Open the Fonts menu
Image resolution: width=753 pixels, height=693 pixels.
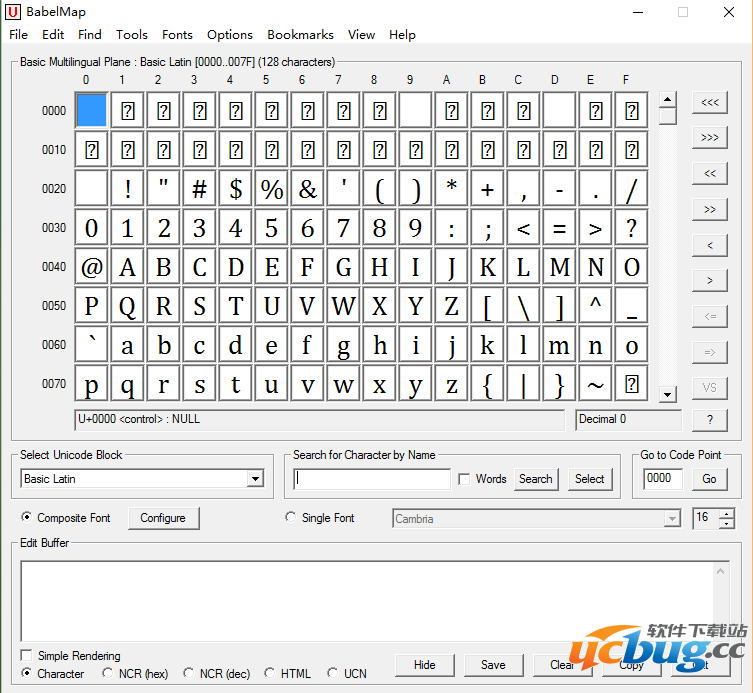click(177, 34)
